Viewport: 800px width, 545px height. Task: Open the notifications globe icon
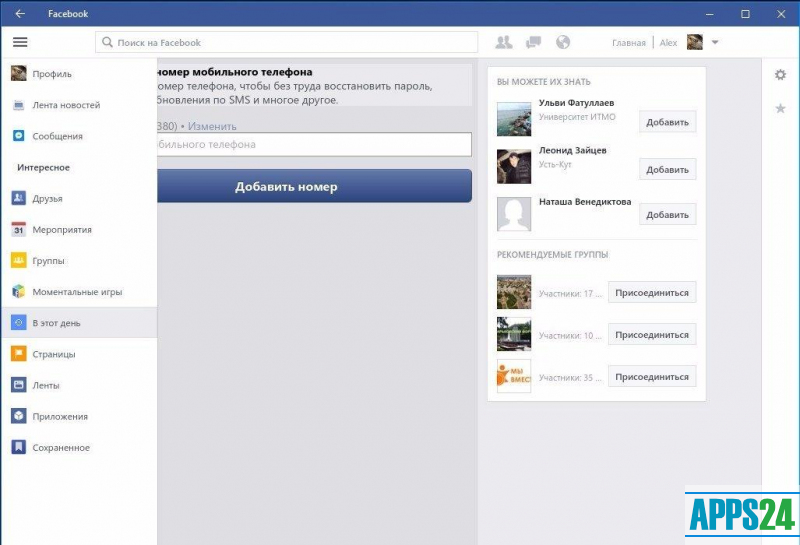[563, 42]
